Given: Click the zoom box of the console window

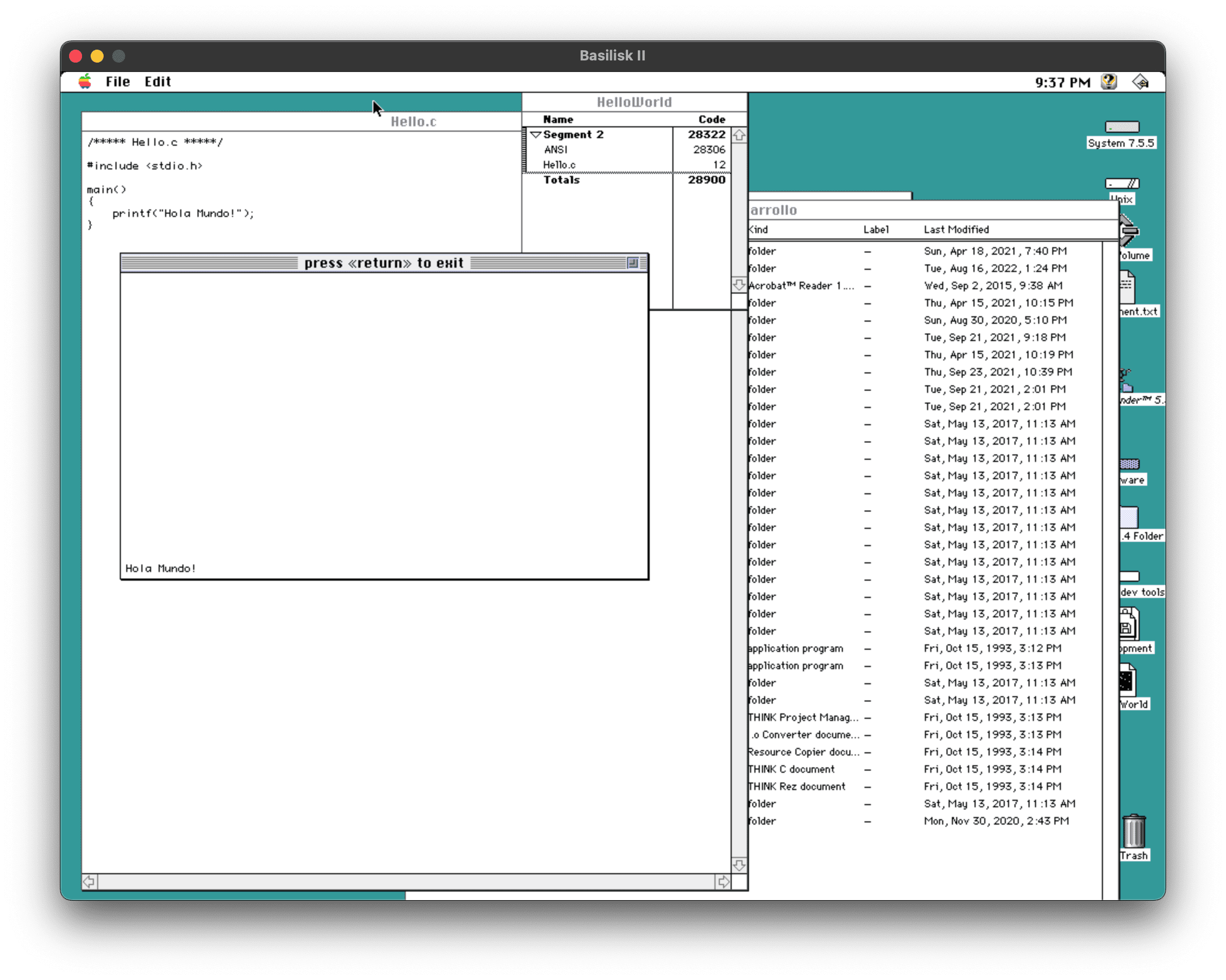Looking at the screenshot, I should (632, 263).
